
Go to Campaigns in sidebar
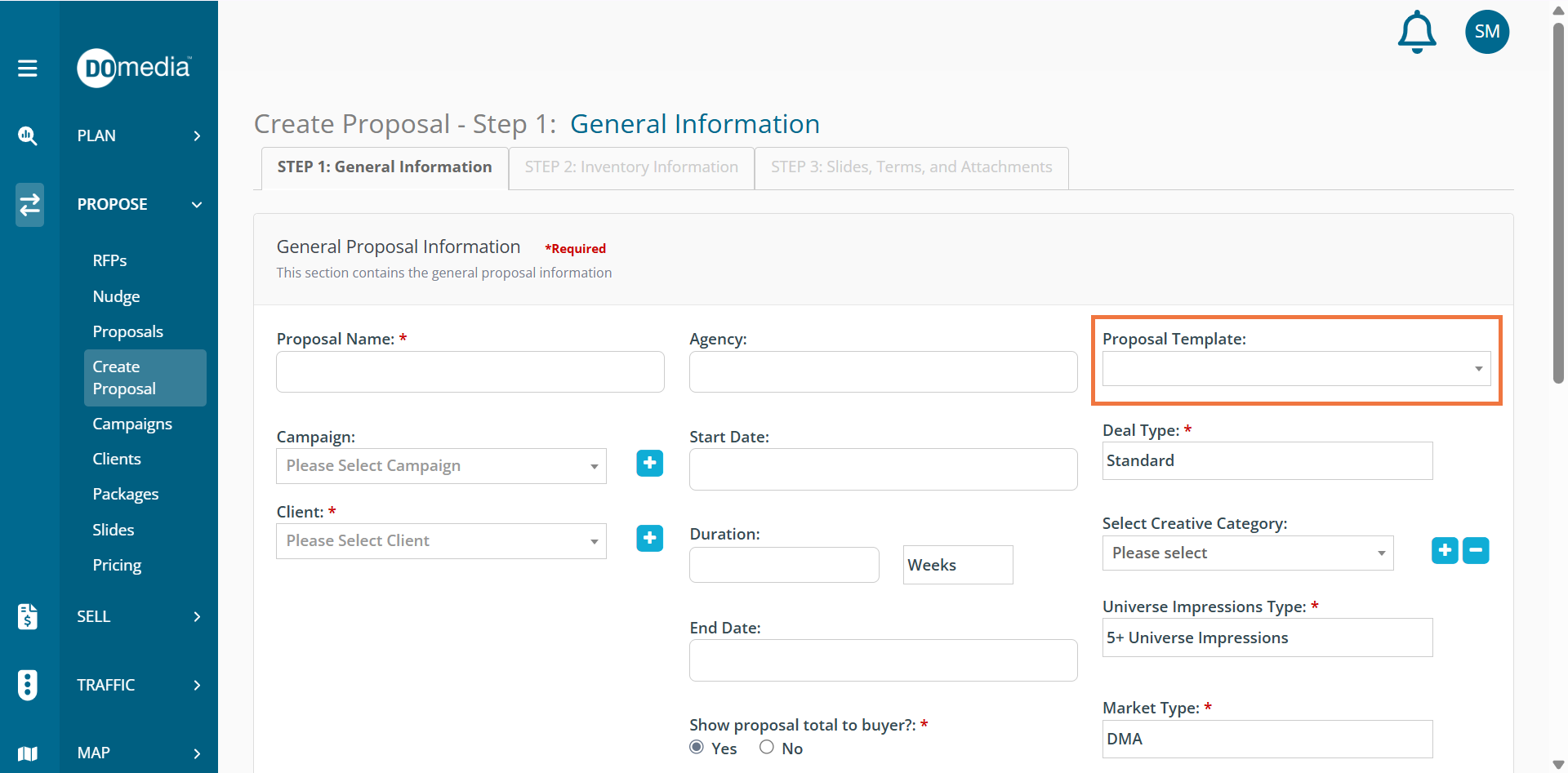click(x=132, y=424)
